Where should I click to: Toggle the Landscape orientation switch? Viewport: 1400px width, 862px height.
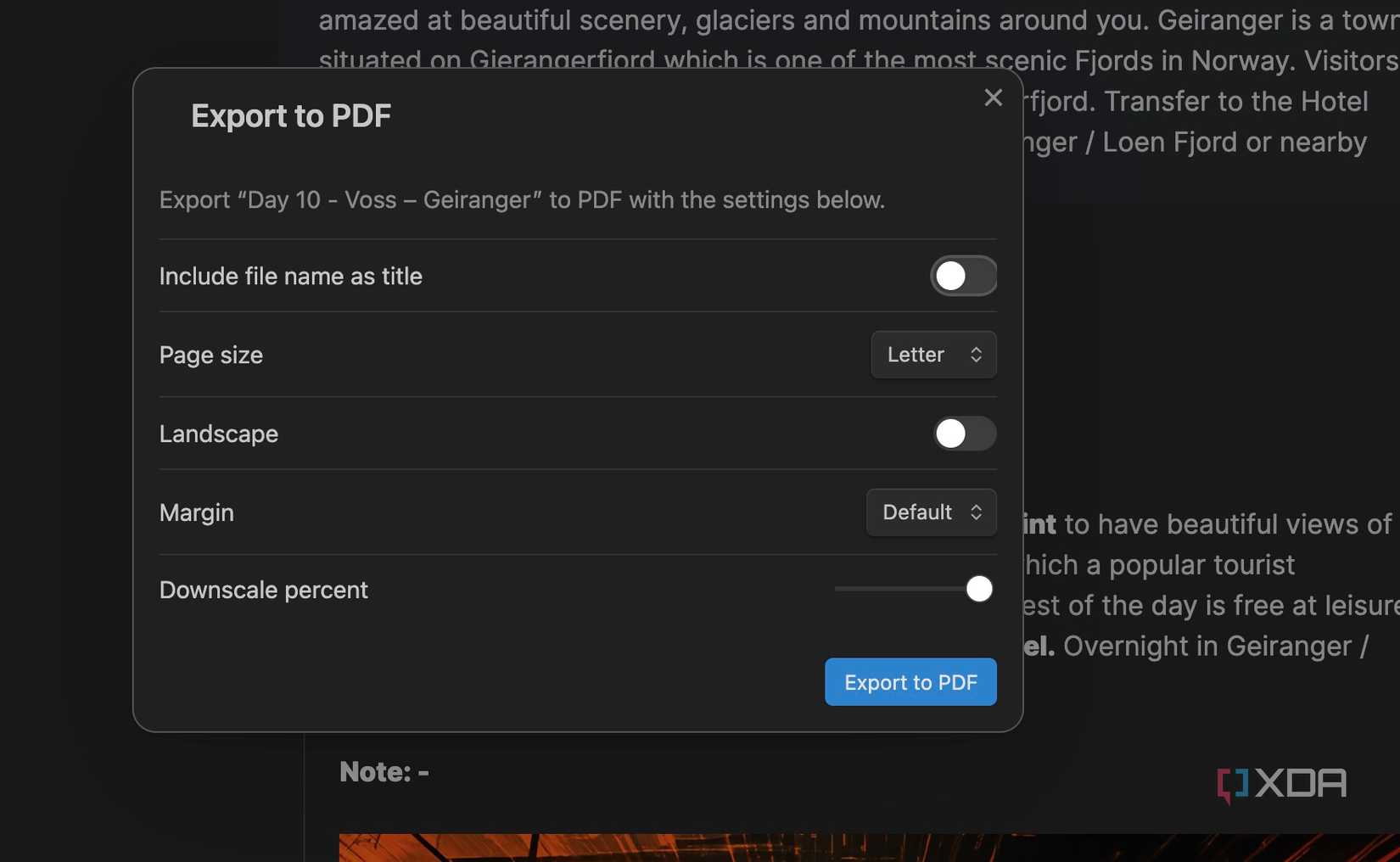[964, 434]
